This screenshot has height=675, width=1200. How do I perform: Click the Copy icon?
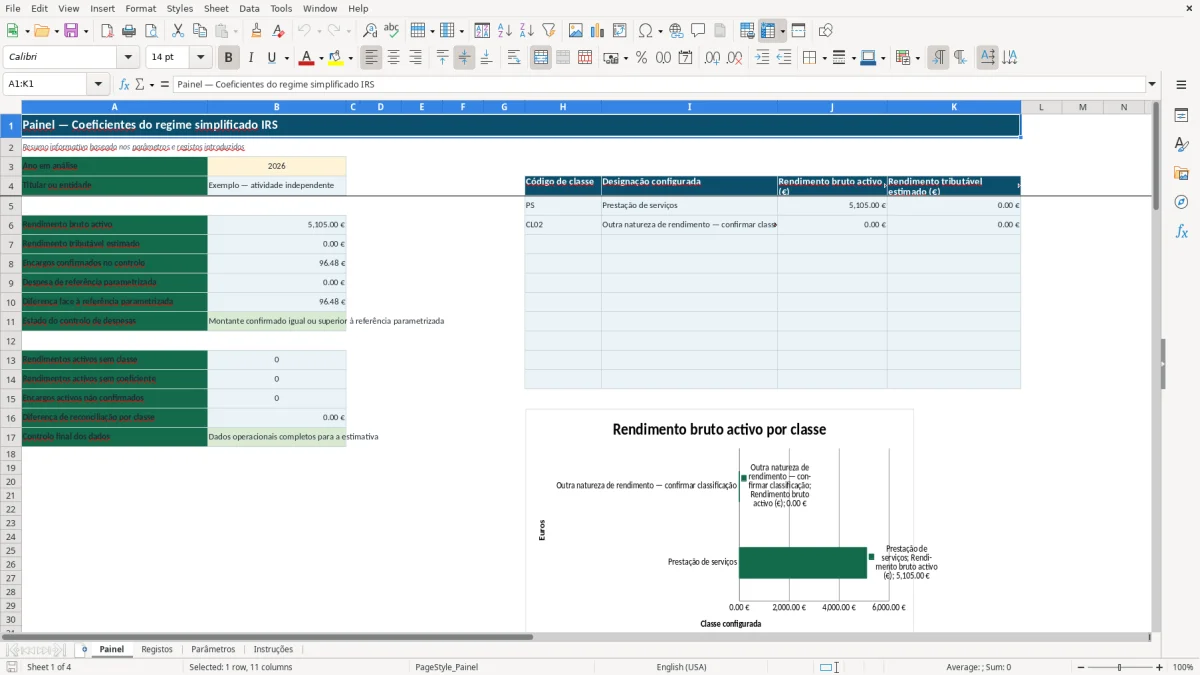(x=200, y=31)
